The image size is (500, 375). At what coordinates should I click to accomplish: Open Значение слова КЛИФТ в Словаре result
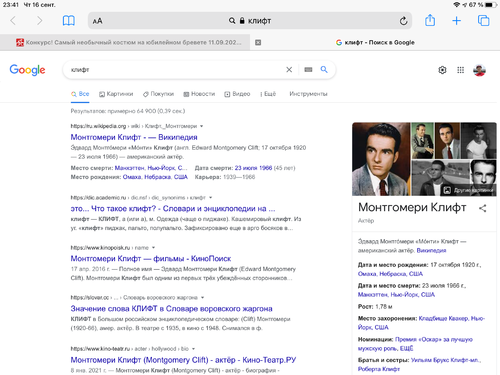click(x=171, y=309)
